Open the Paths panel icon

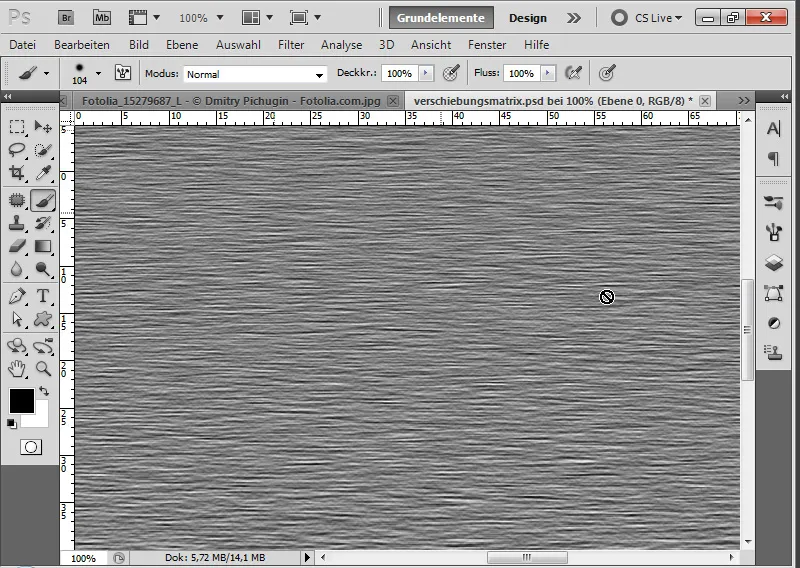coord(773,293)
